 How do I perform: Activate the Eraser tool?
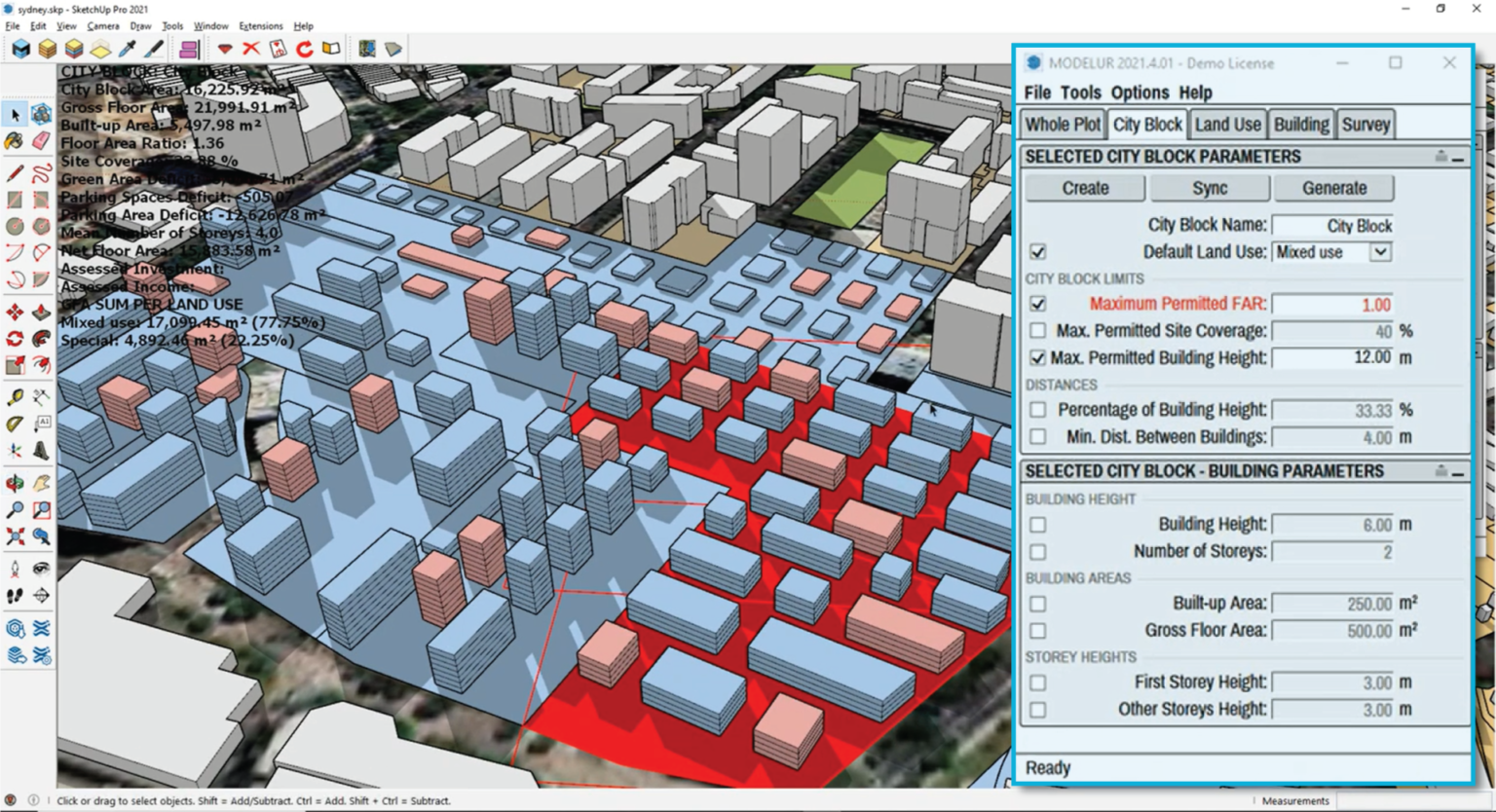pos(42,141)
